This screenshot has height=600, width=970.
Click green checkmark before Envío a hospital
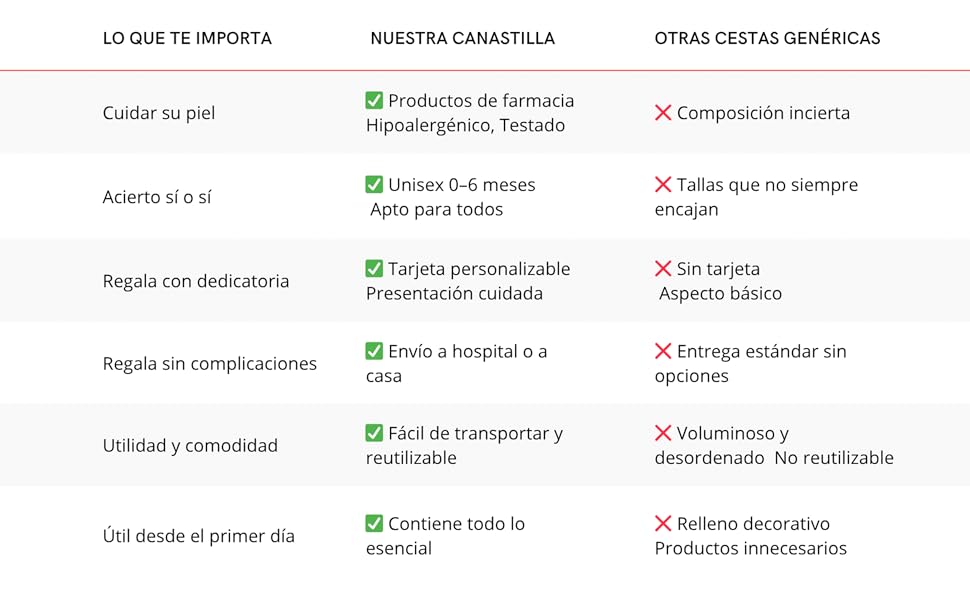point(374,351)
